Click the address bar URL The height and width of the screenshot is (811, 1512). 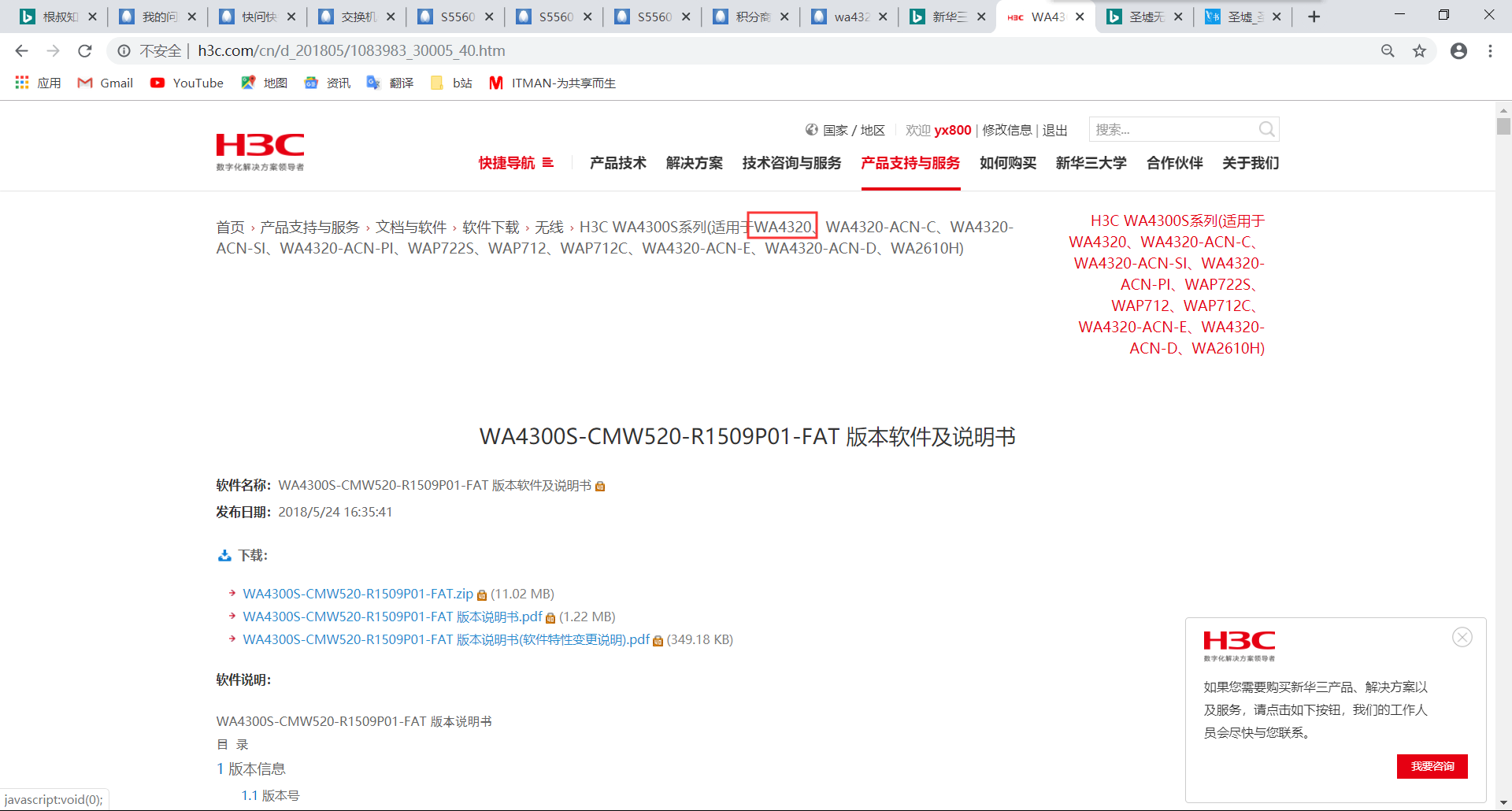click(x=351, y=51)
